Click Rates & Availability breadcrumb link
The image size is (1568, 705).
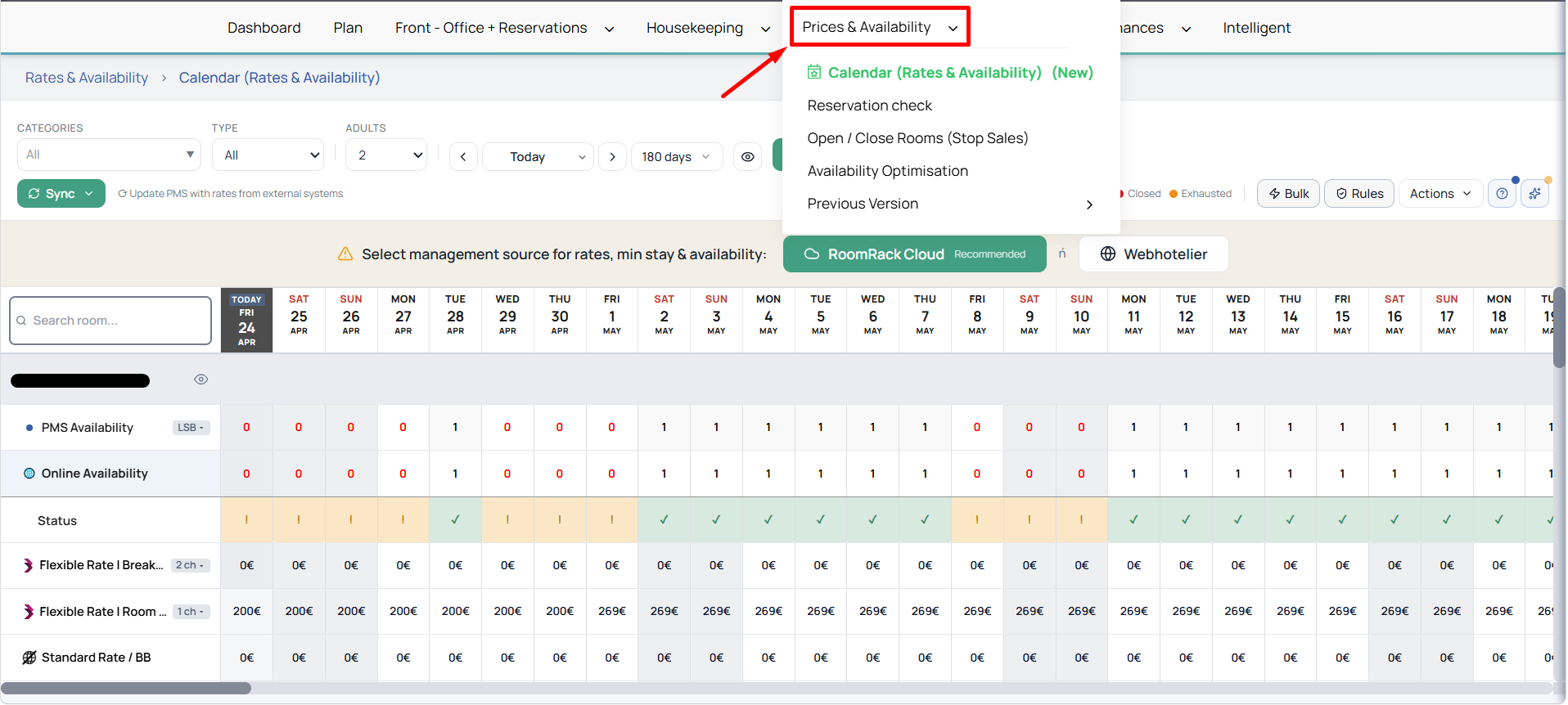[87, 78]
